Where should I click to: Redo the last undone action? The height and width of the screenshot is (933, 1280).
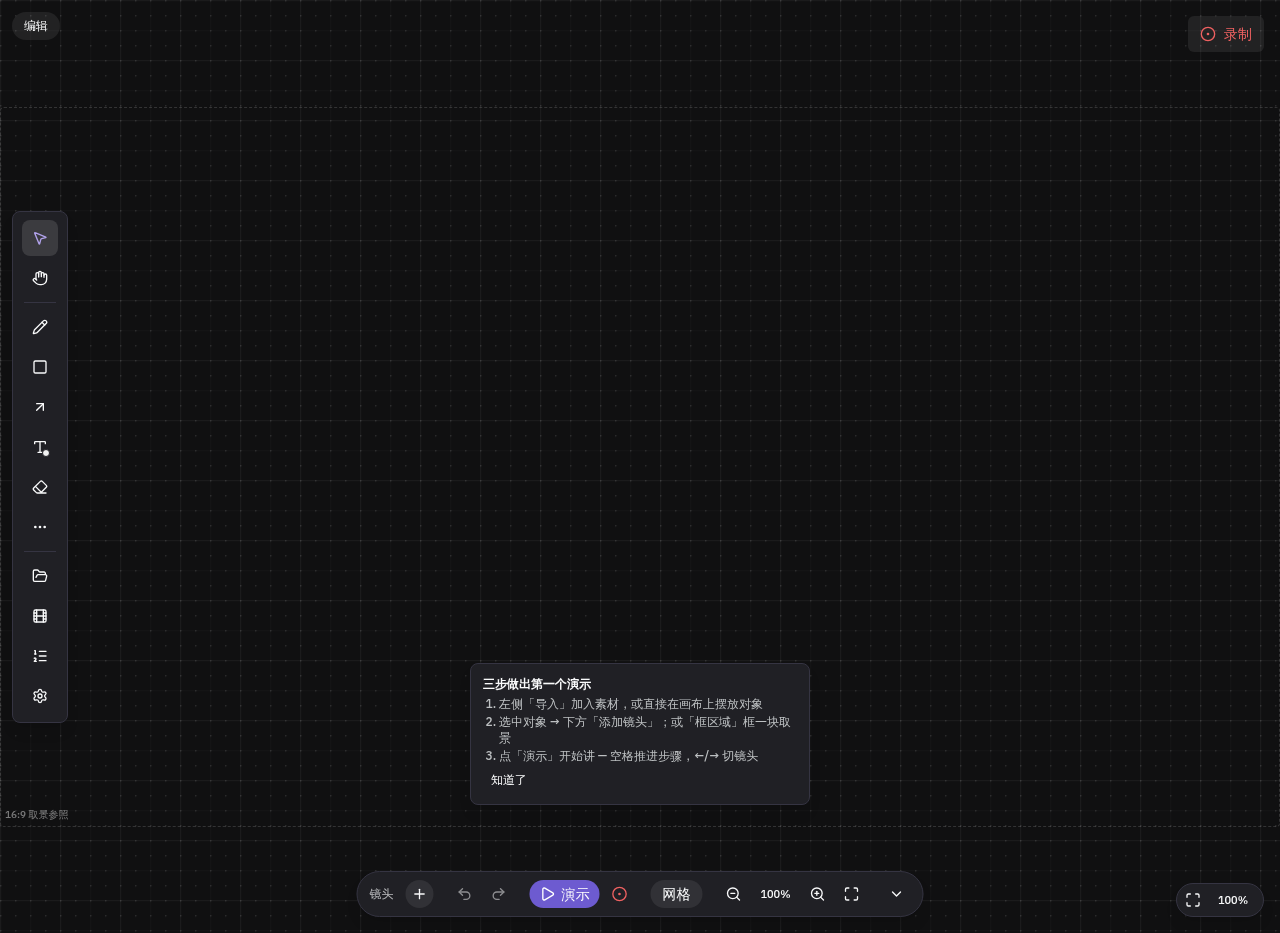[x=498, y=894]
